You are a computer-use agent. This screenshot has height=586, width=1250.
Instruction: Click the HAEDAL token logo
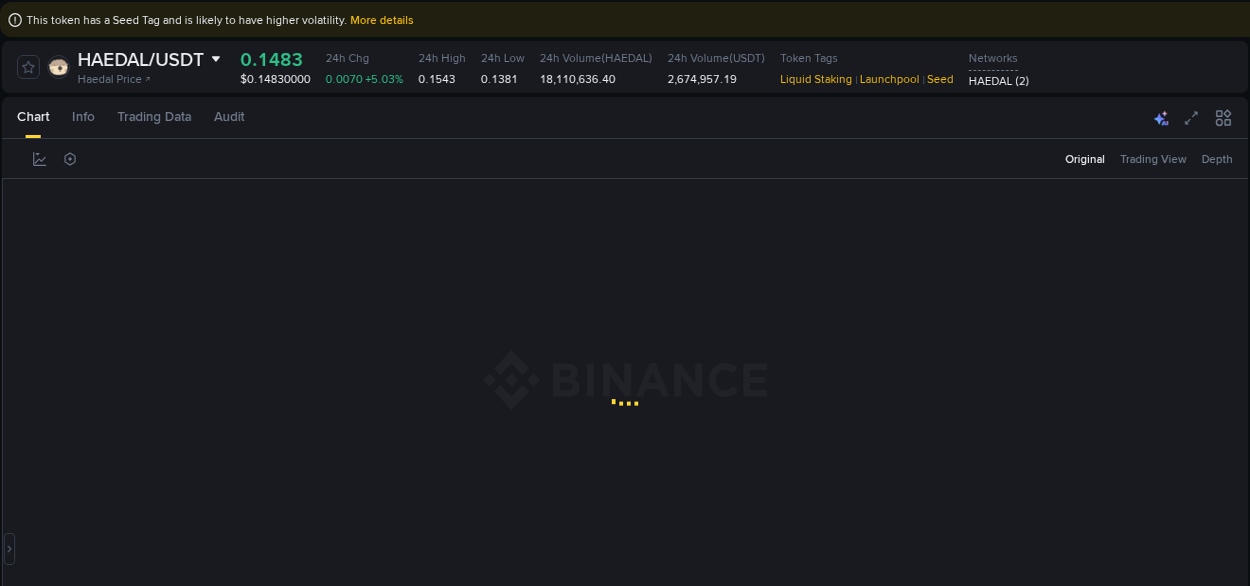click(58, 66)
